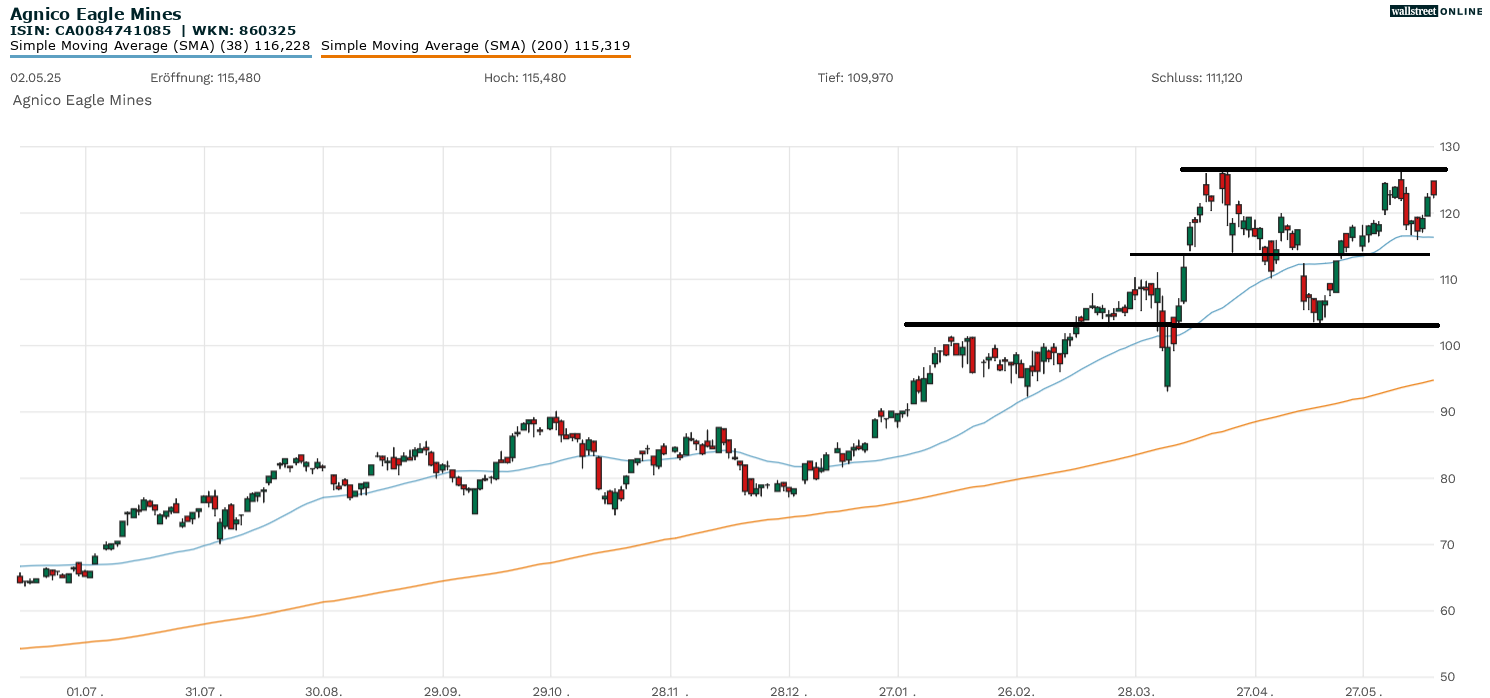Click the Hoch 115,480 value

525,78
